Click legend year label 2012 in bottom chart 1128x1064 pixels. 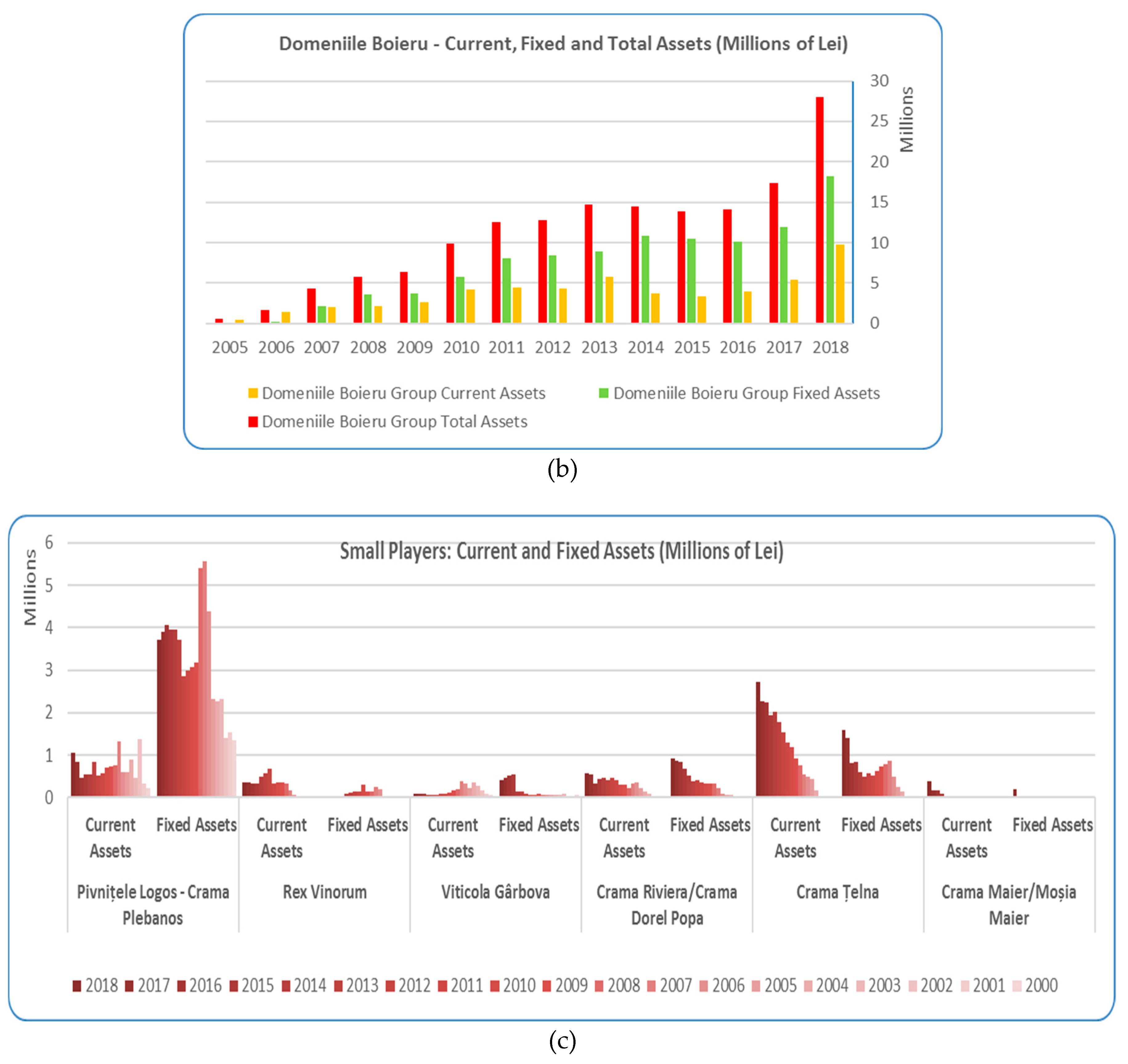click(x=414, y=986)
